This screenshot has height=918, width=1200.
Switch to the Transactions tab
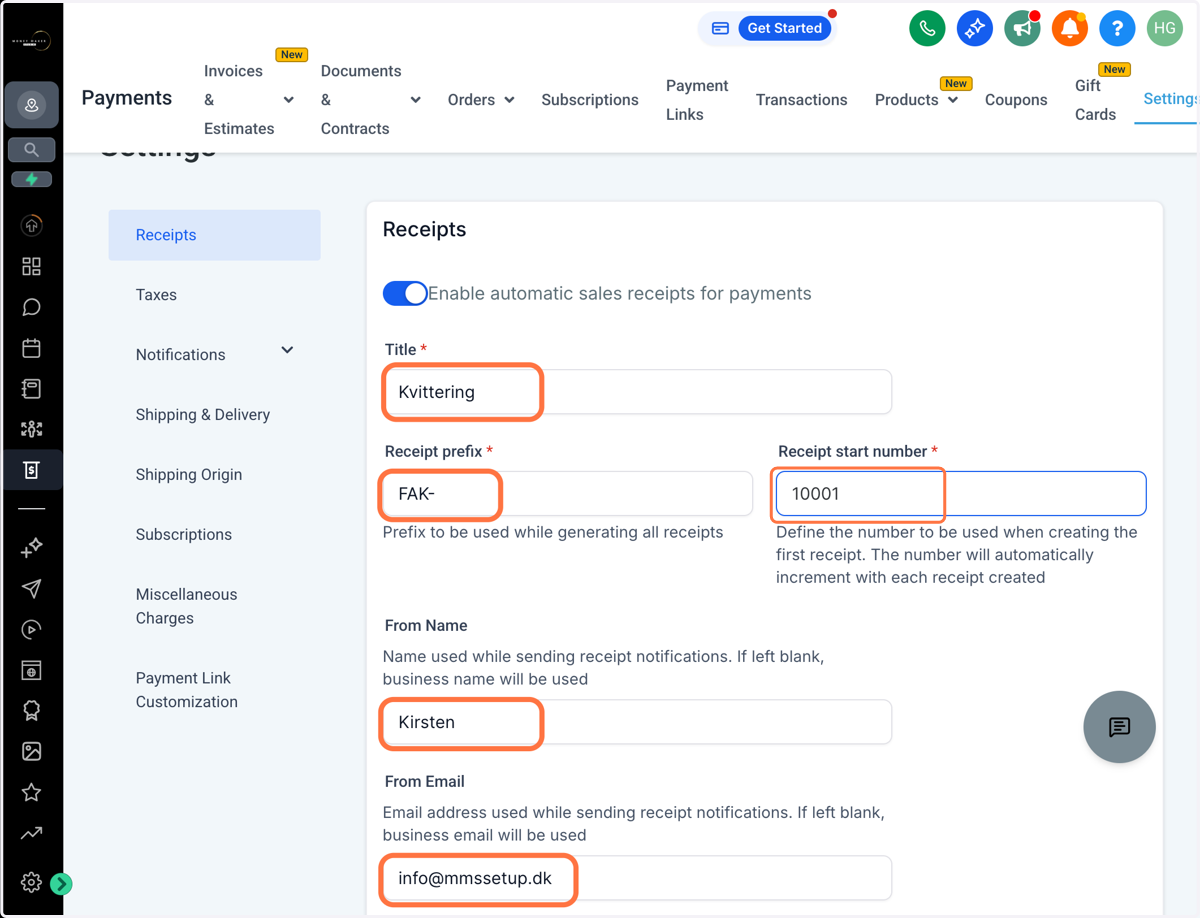(x=801, y=100)
